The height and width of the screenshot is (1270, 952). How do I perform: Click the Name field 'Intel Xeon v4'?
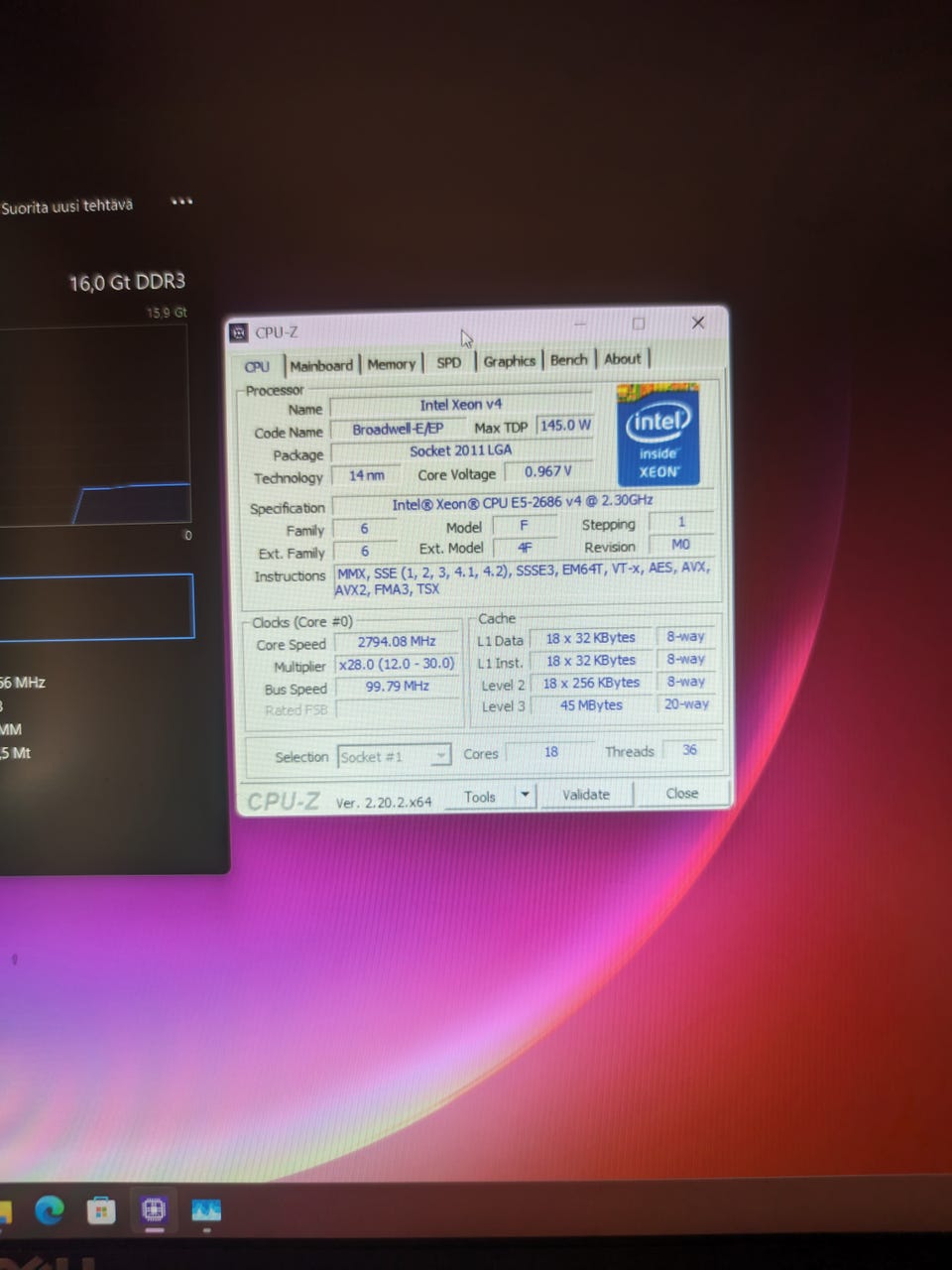[x=461, y=405]
